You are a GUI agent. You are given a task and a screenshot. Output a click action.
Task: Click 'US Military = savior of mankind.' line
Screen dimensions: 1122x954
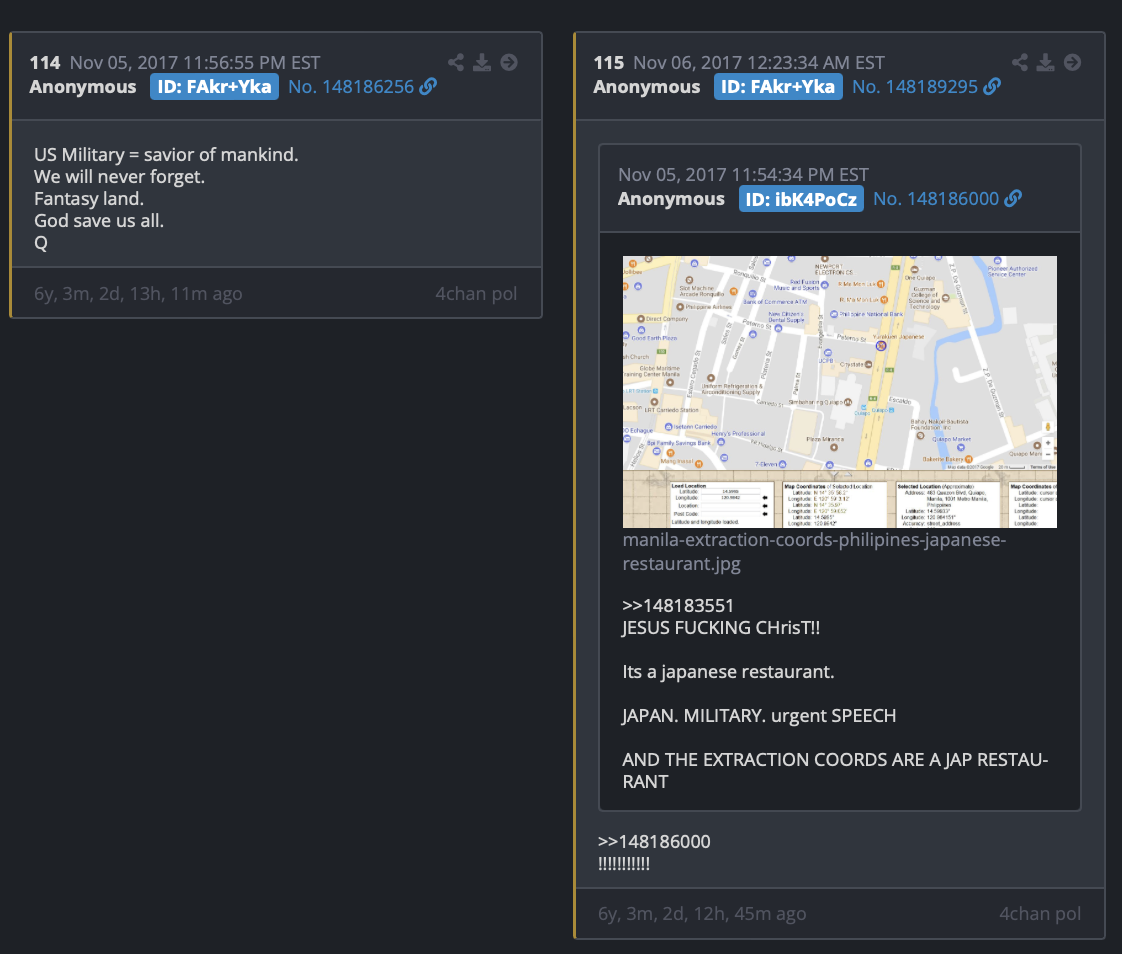point(166,155)
